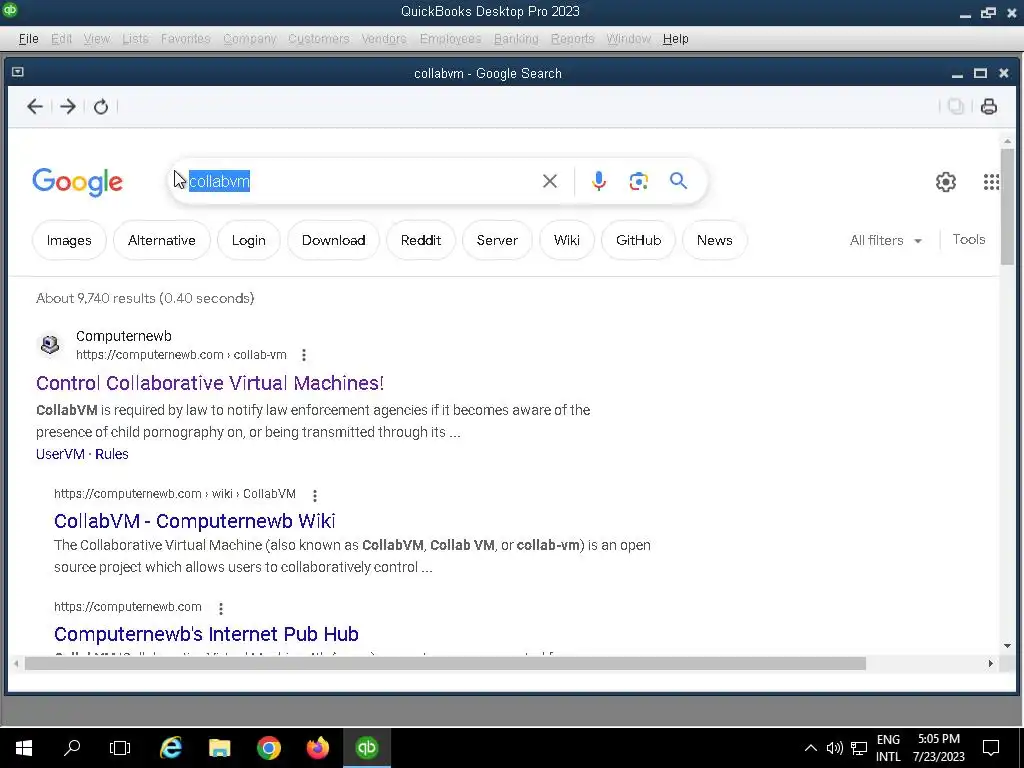Screen dimensions: 1024x768
Task: Open the File menu
Action: 28,39
